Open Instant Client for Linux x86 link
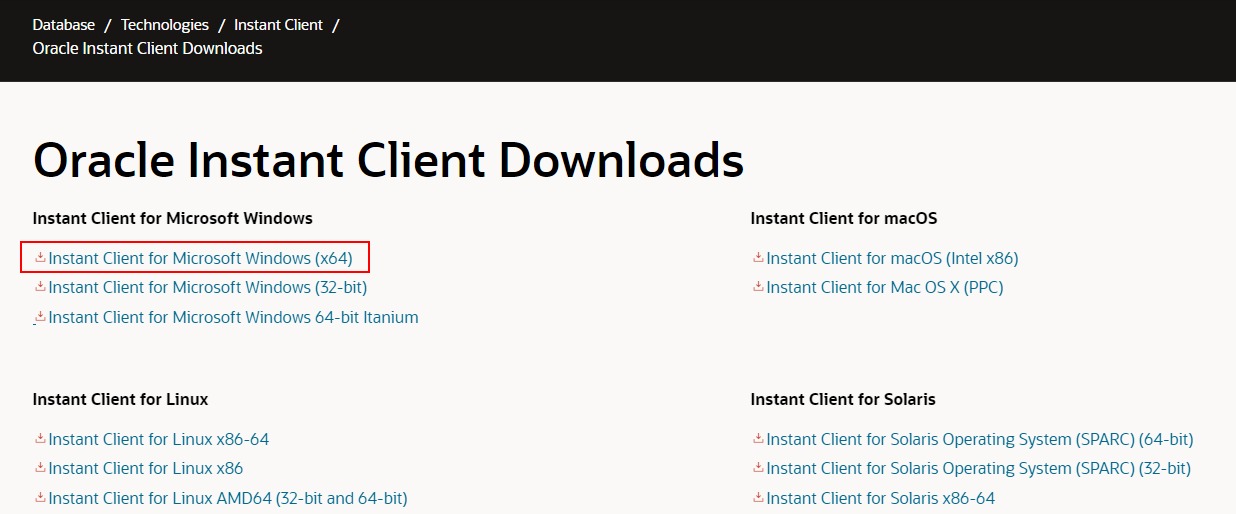 (x=146, y=468)
